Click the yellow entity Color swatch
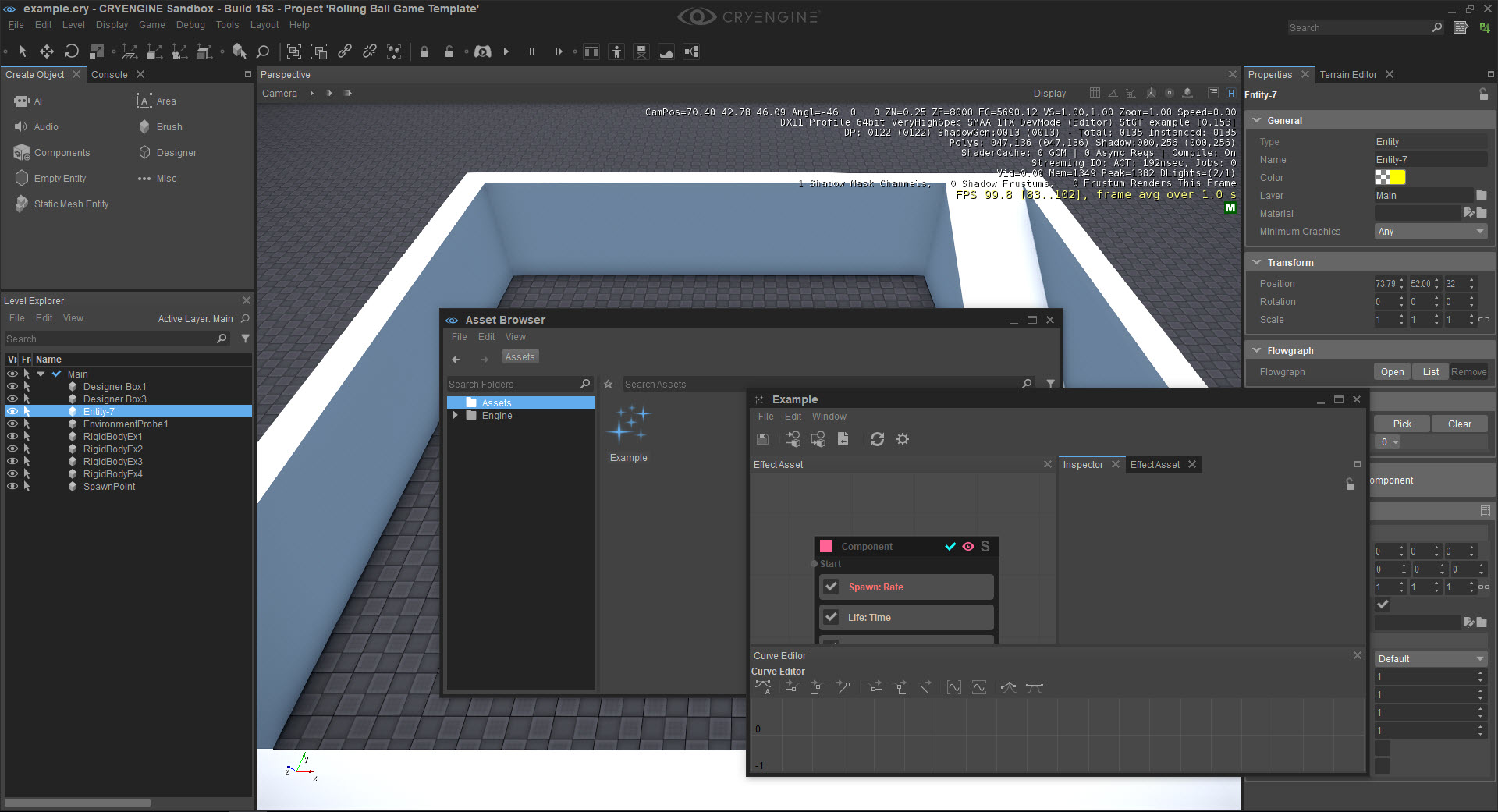The width and height of the screenshot is (1498, 812). 1397,178
